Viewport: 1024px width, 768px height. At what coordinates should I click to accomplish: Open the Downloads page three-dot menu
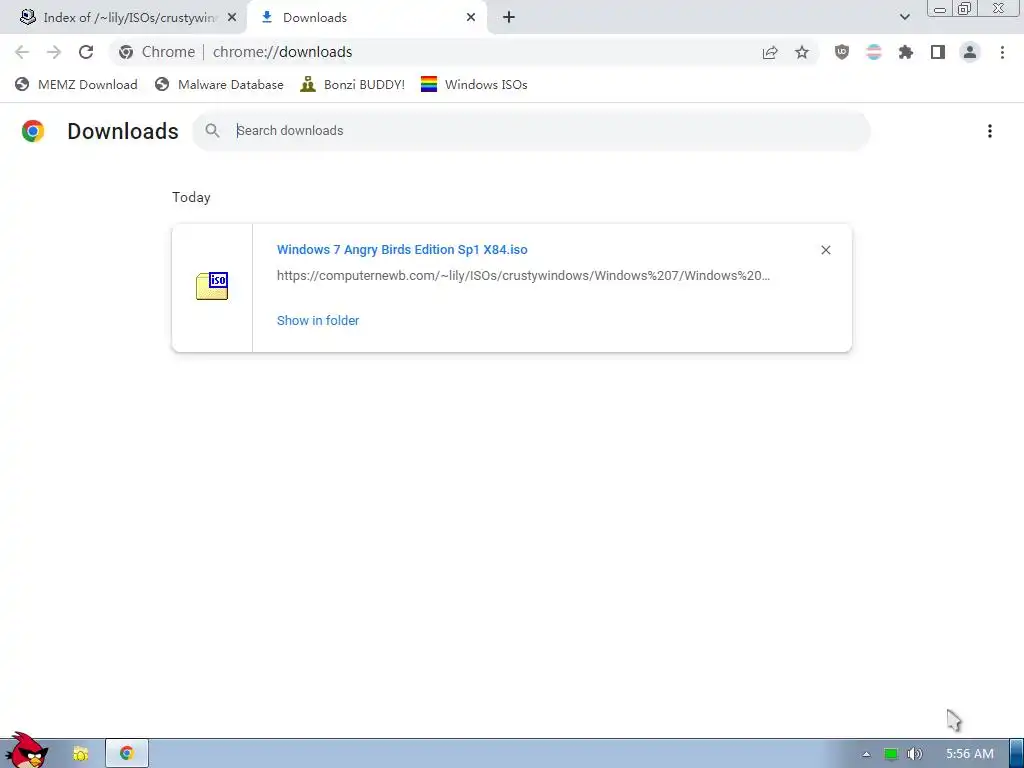pos(990,131)
